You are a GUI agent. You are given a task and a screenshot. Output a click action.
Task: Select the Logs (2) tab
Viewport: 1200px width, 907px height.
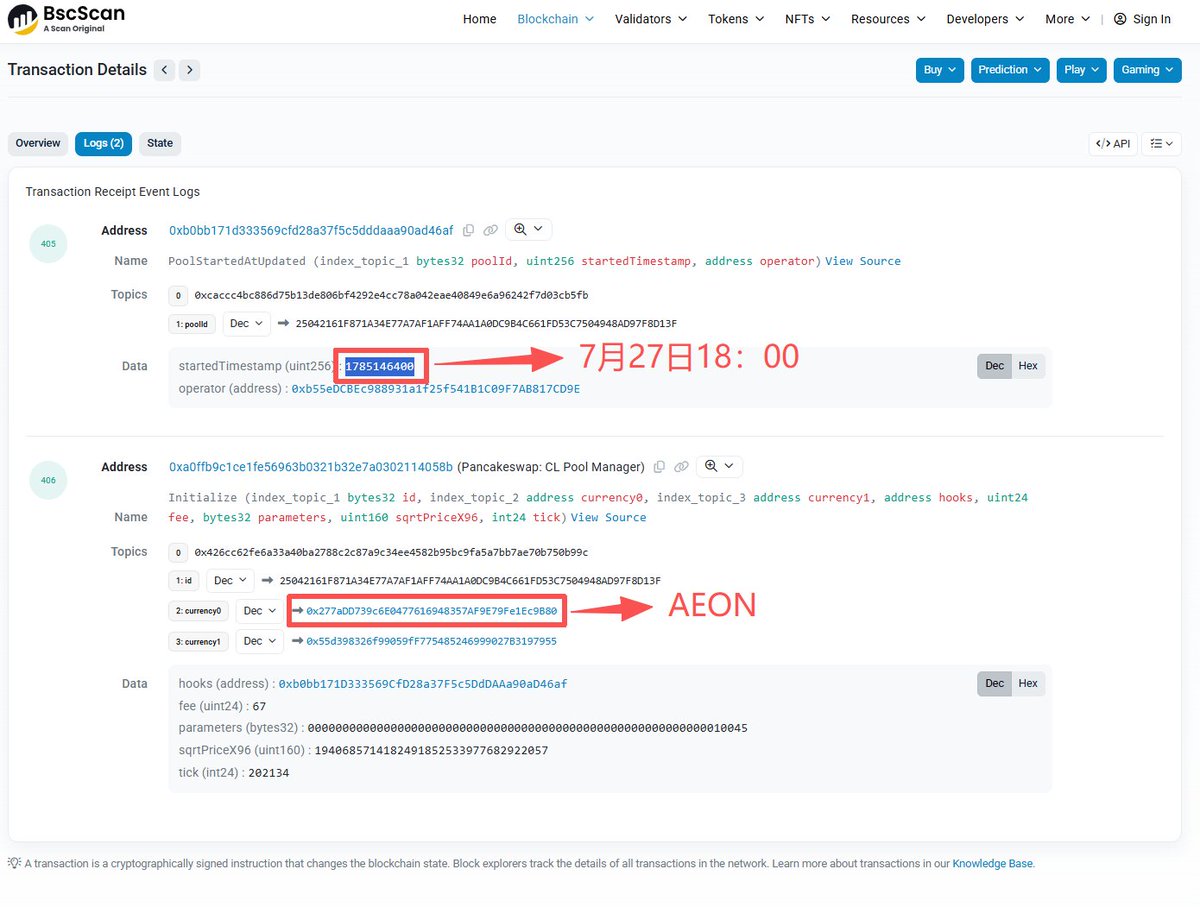click(x=103, y=144)
